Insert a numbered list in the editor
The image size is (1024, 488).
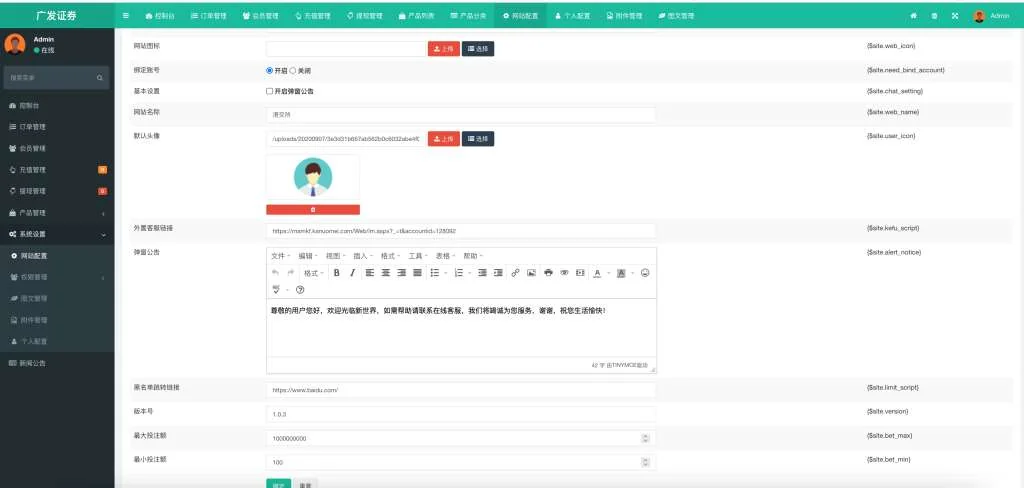click(458, 272)
